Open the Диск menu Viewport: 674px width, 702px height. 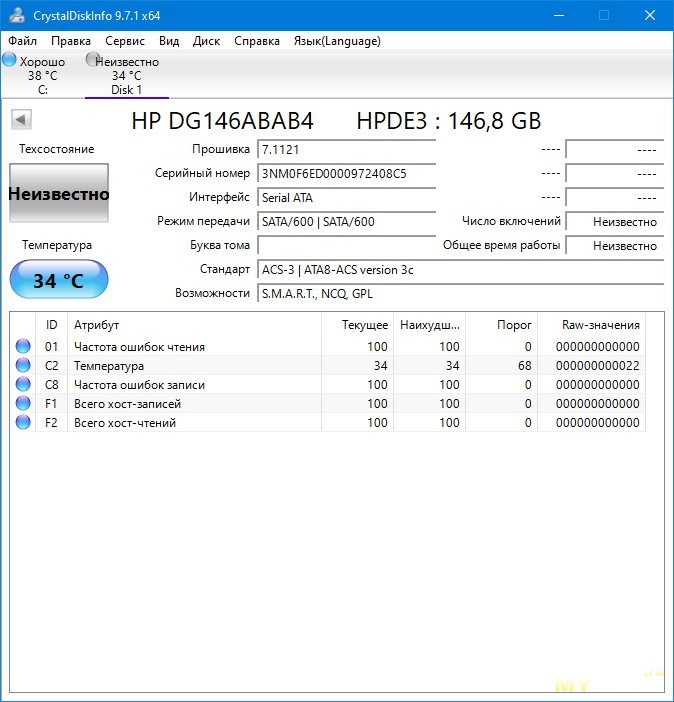click(x=206, y=41)
